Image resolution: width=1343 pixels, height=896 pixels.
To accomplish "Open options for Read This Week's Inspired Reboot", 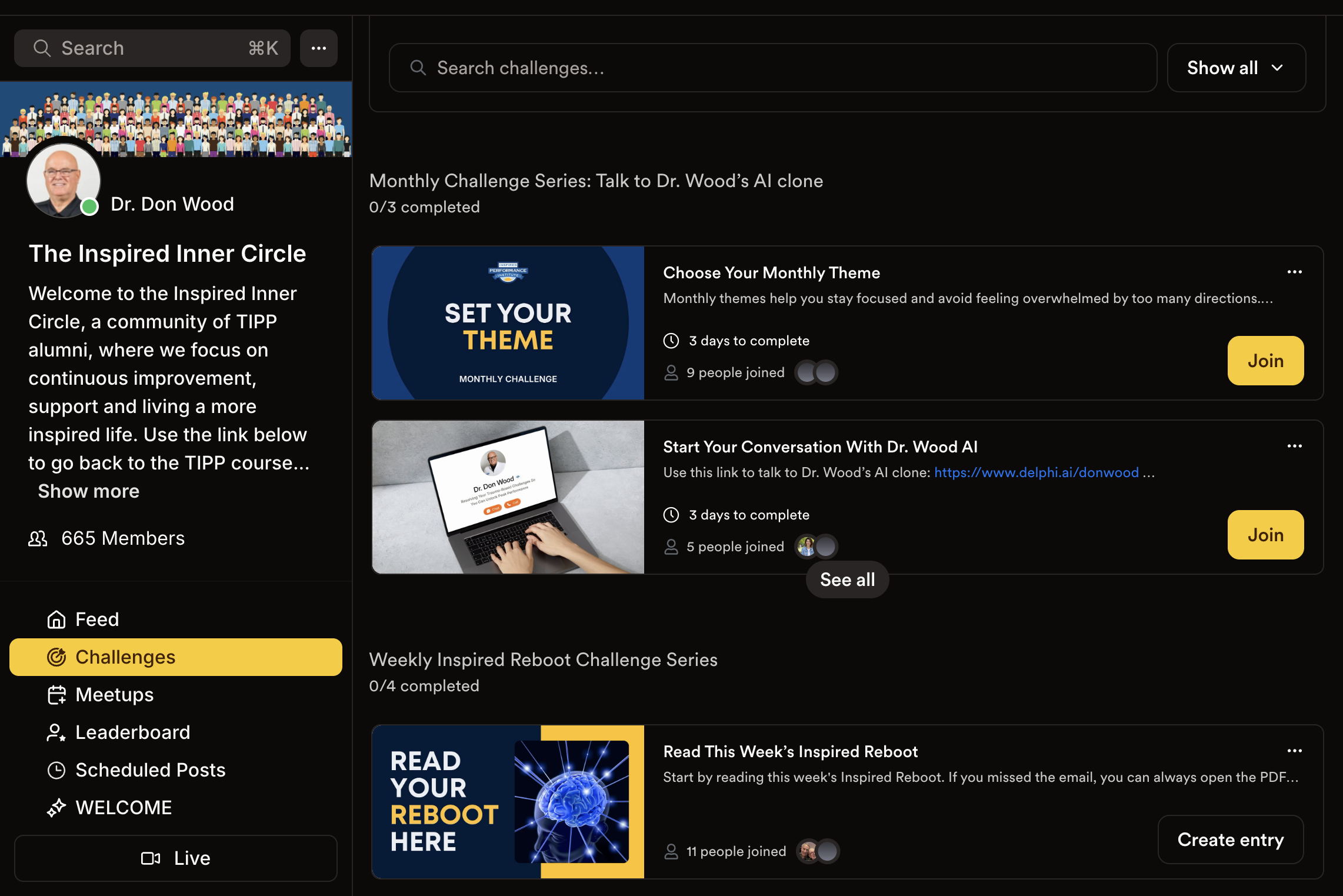I will tap(1294, 751).
